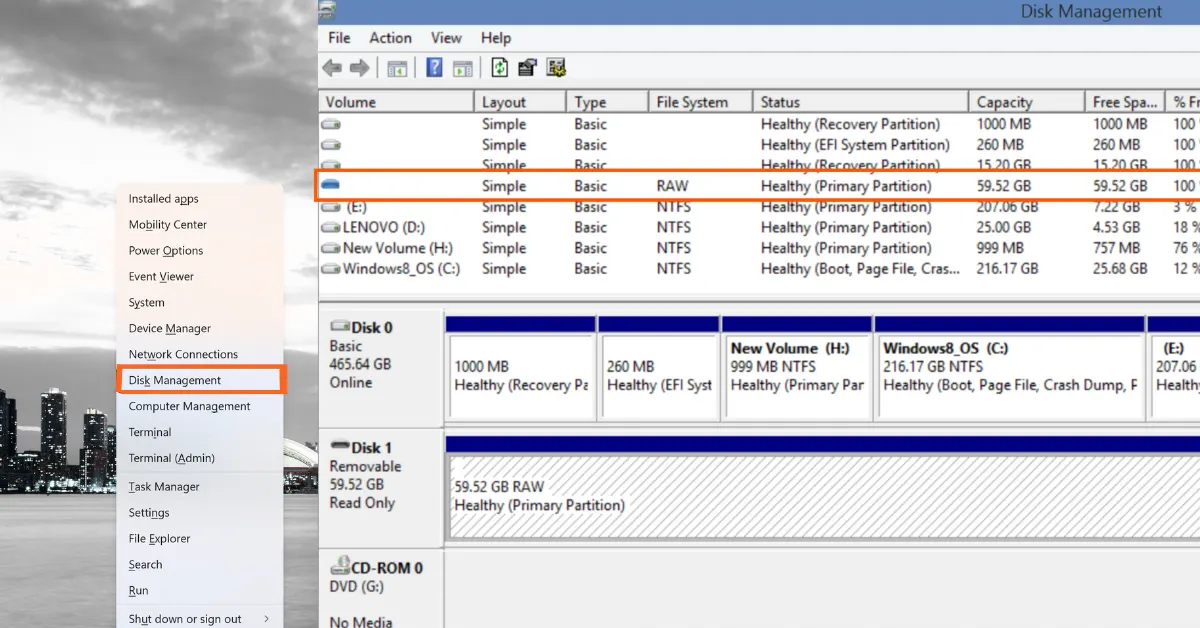1200x628 pixels.
Task: Click the "Windows8_OS (C:)" name in the volume list
Action: click(401, 269)
